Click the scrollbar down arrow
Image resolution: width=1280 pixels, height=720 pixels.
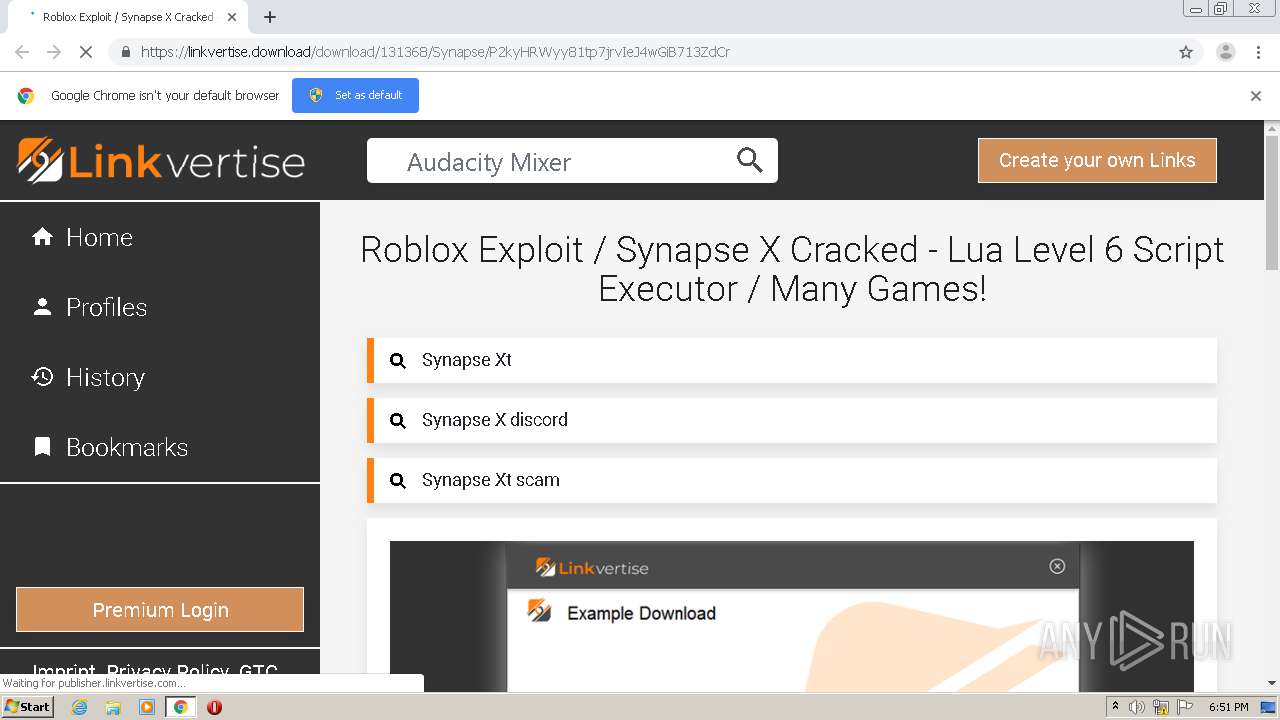1272,683
